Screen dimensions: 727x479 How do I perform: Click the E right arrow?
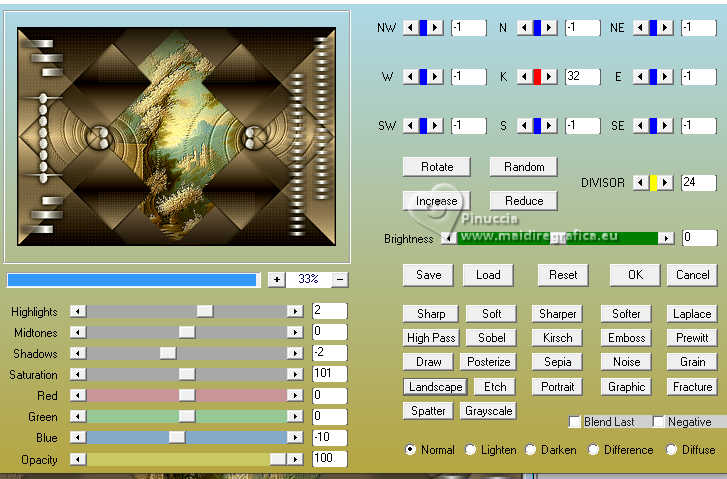(665, 77)
